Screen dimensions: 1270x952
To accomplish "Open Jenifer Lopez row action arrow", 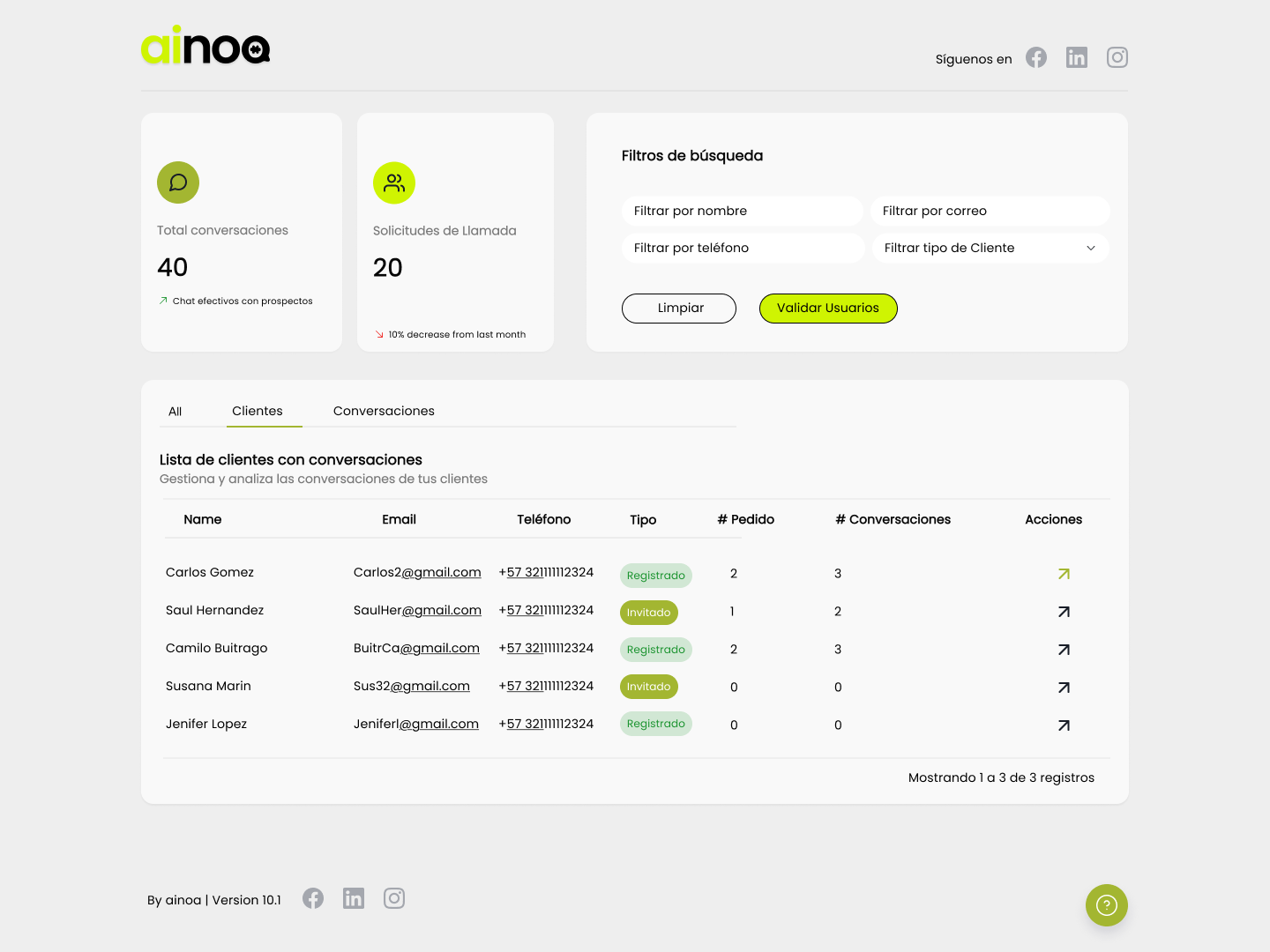I will pos(1064,725).
